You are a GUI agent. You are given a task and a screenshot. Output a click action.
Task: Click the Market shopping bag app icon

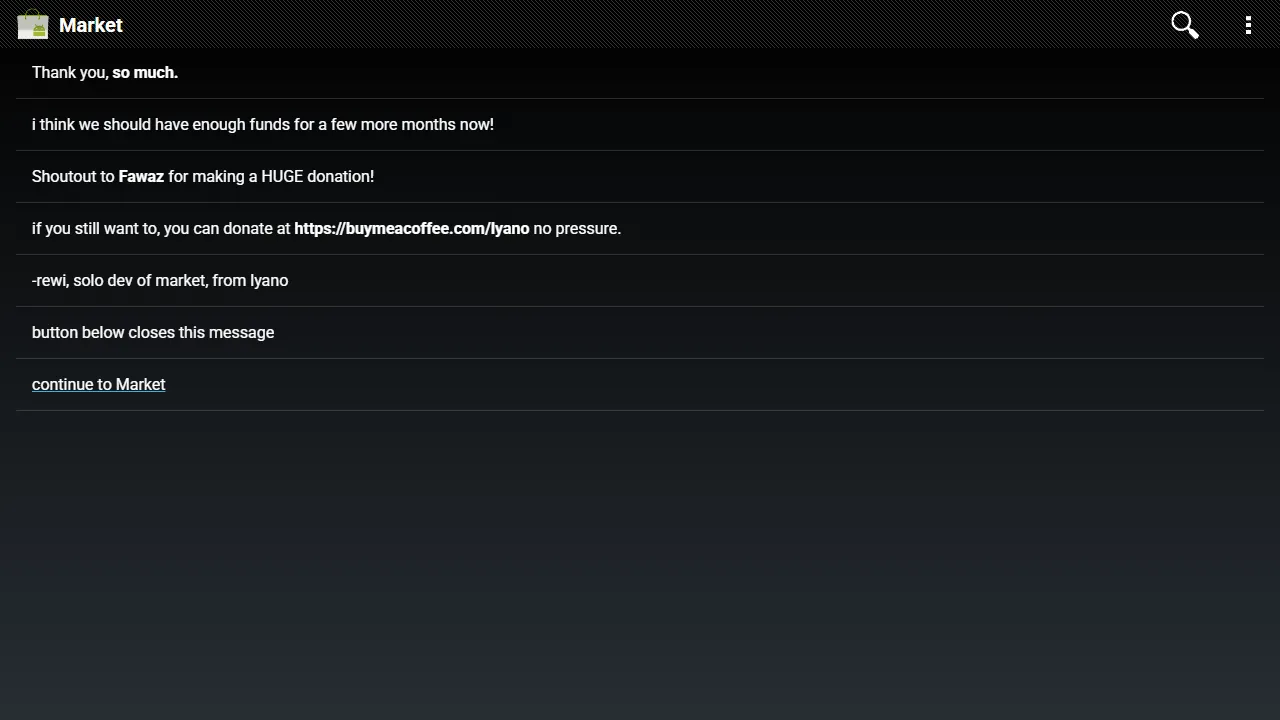(x=33, y=25)
